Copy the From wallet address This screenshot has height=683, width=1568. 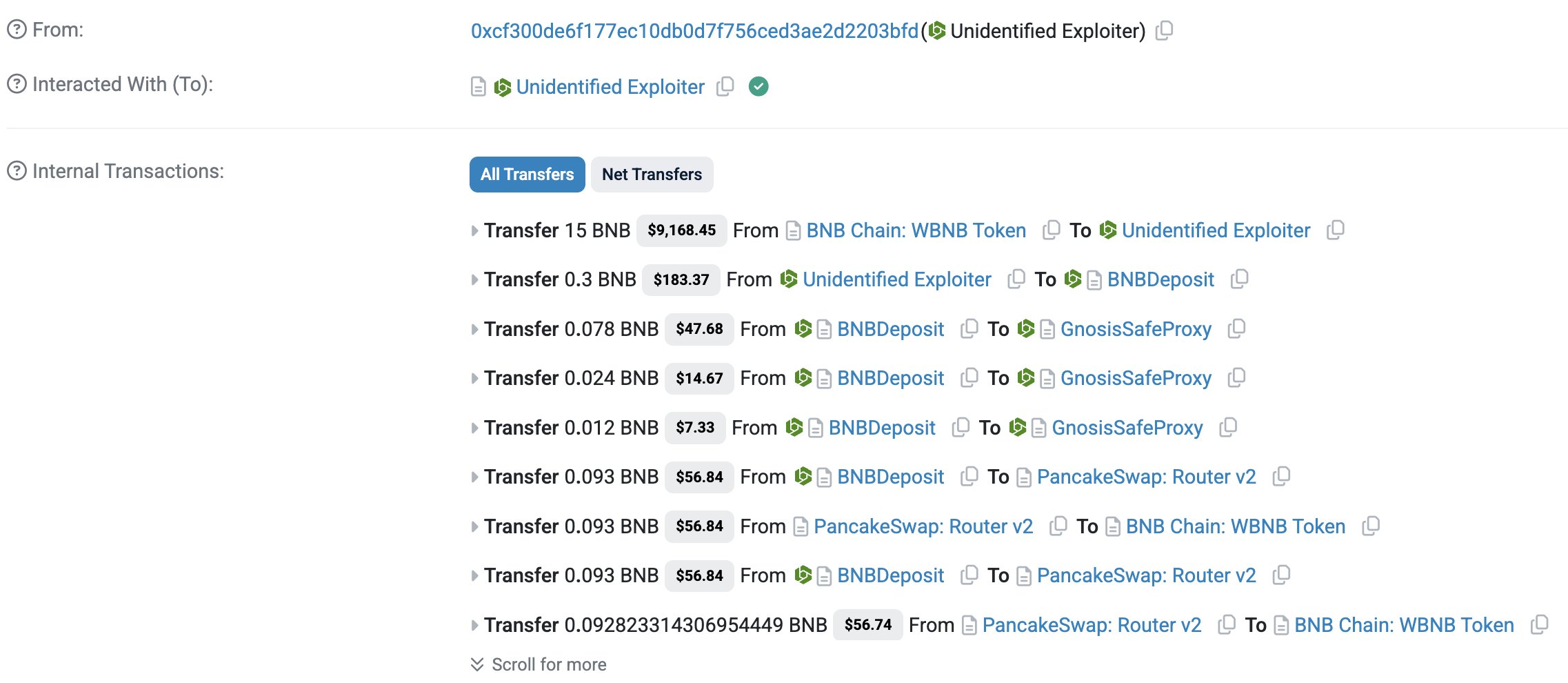[x=1164, y=30]
